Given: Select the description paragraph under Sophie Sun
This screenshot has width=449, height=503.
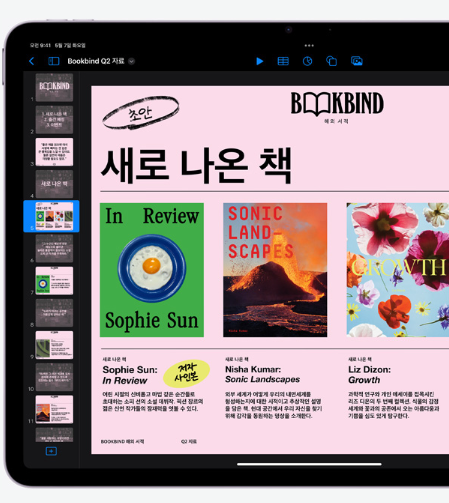Looking at the screenshot, I should click(x=152, y=401).
